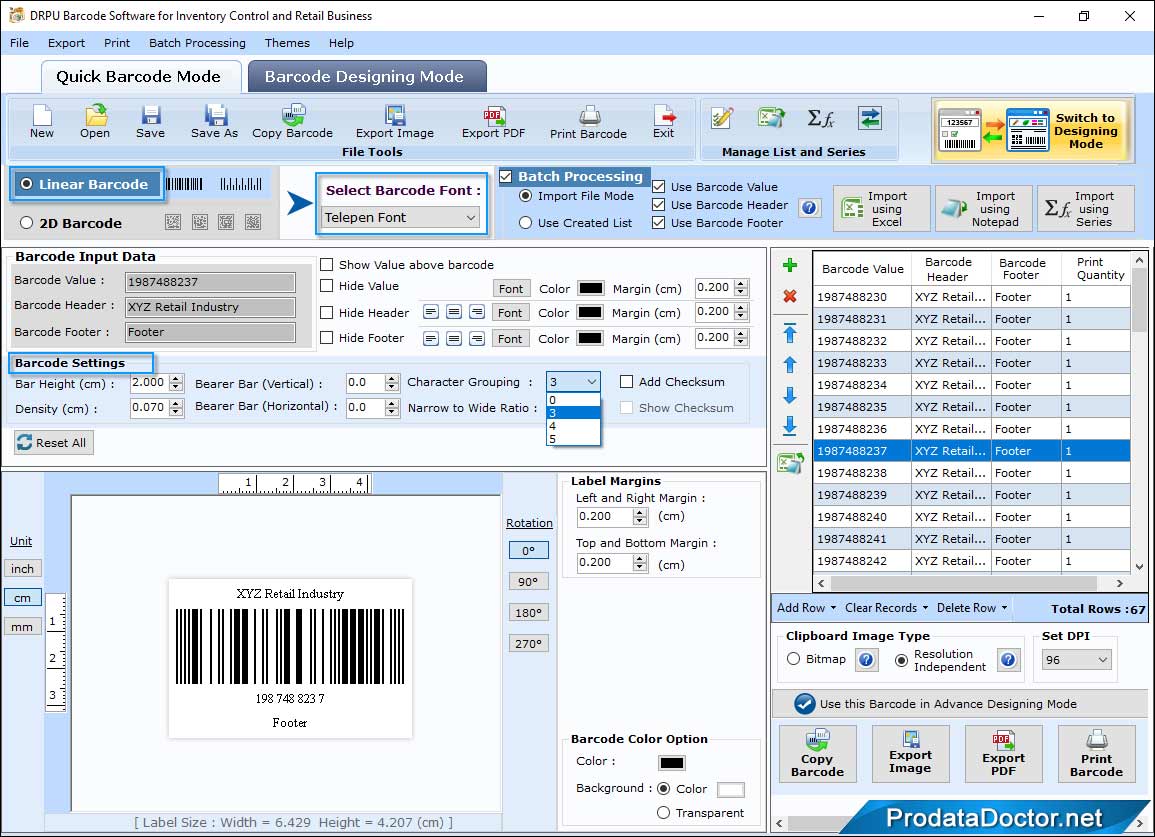This screenshot has width=1155, height=837.
Task: Click Print Barcode in File Tools toolbar
Action: (589, 121)
